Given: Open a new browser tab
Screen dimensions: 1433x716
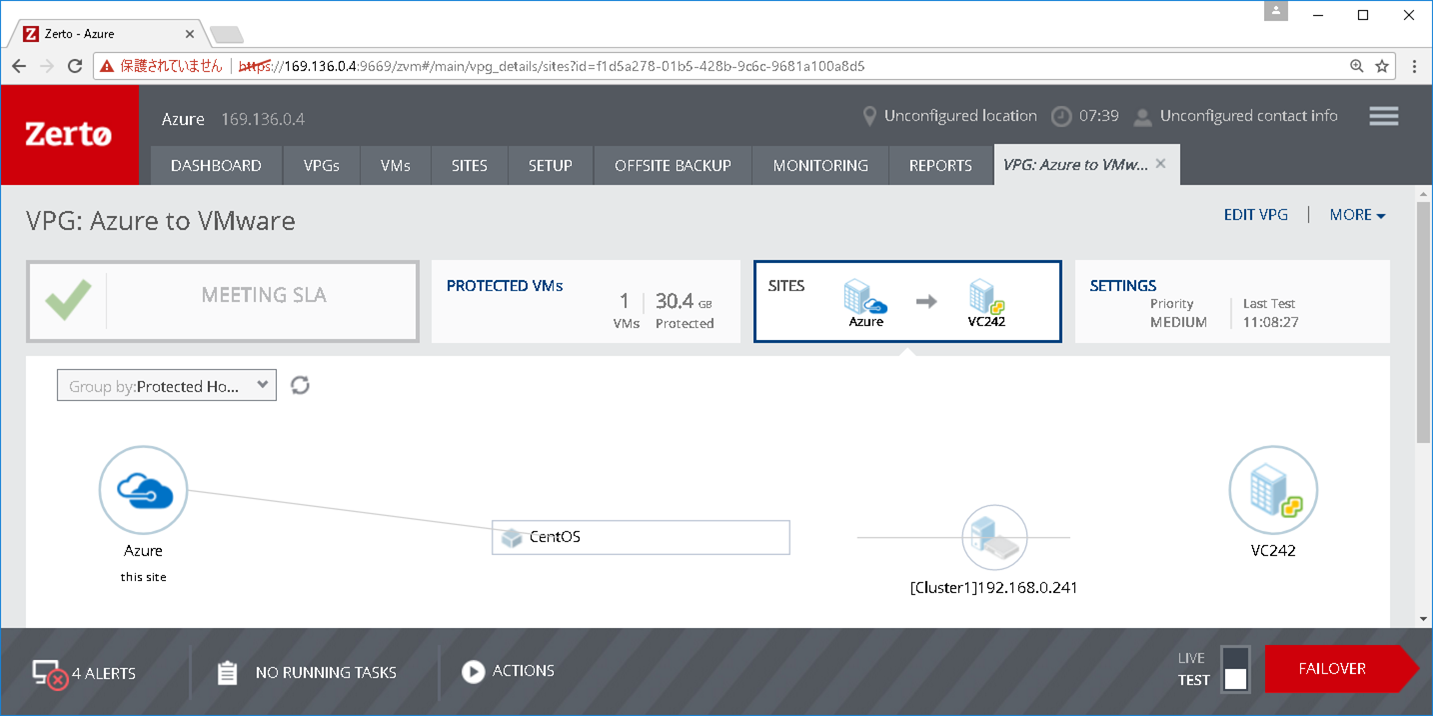Looking at the screenshot, I should coord(227,35).
